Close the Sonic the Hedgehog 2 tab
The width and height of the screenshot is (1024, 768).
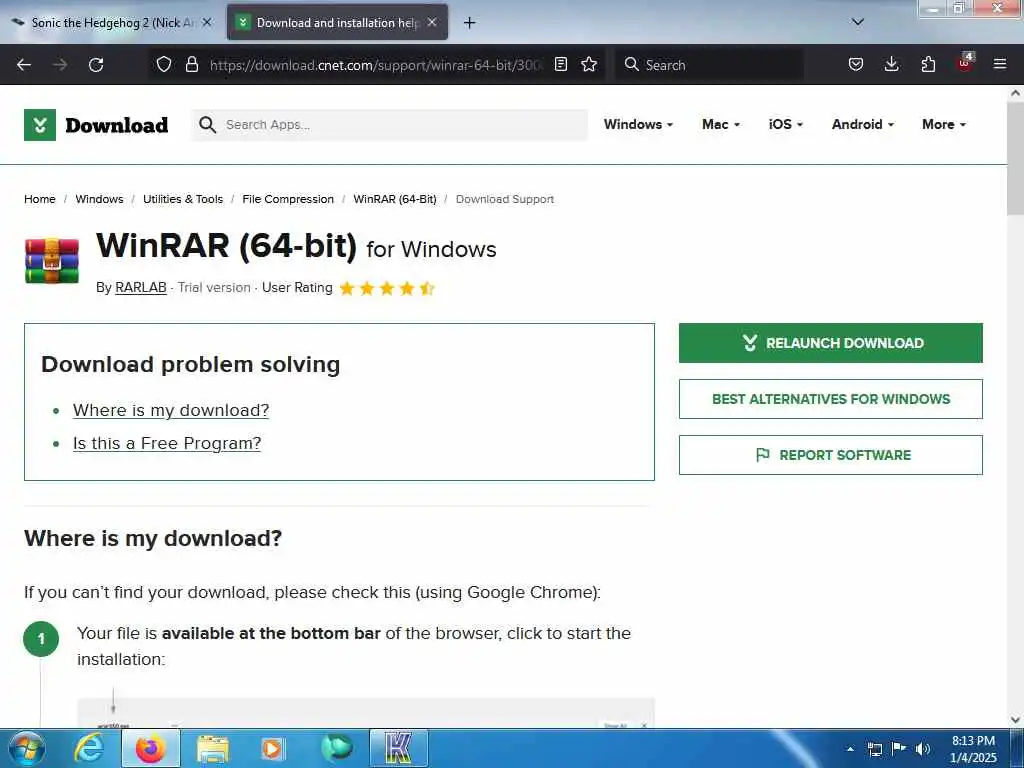(x=206, y=22)
